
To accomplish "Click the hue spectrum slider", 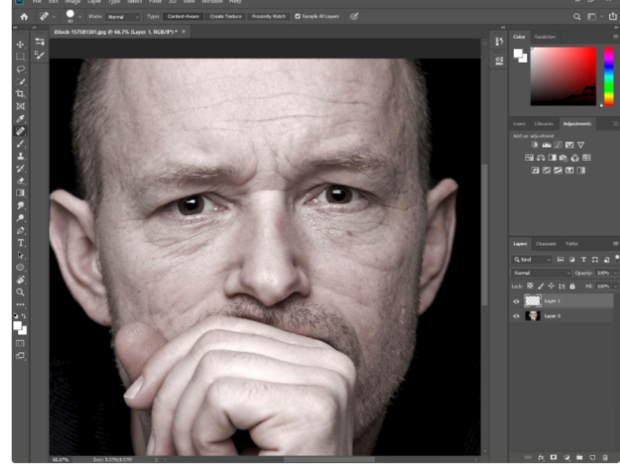I will click(609, 76).
